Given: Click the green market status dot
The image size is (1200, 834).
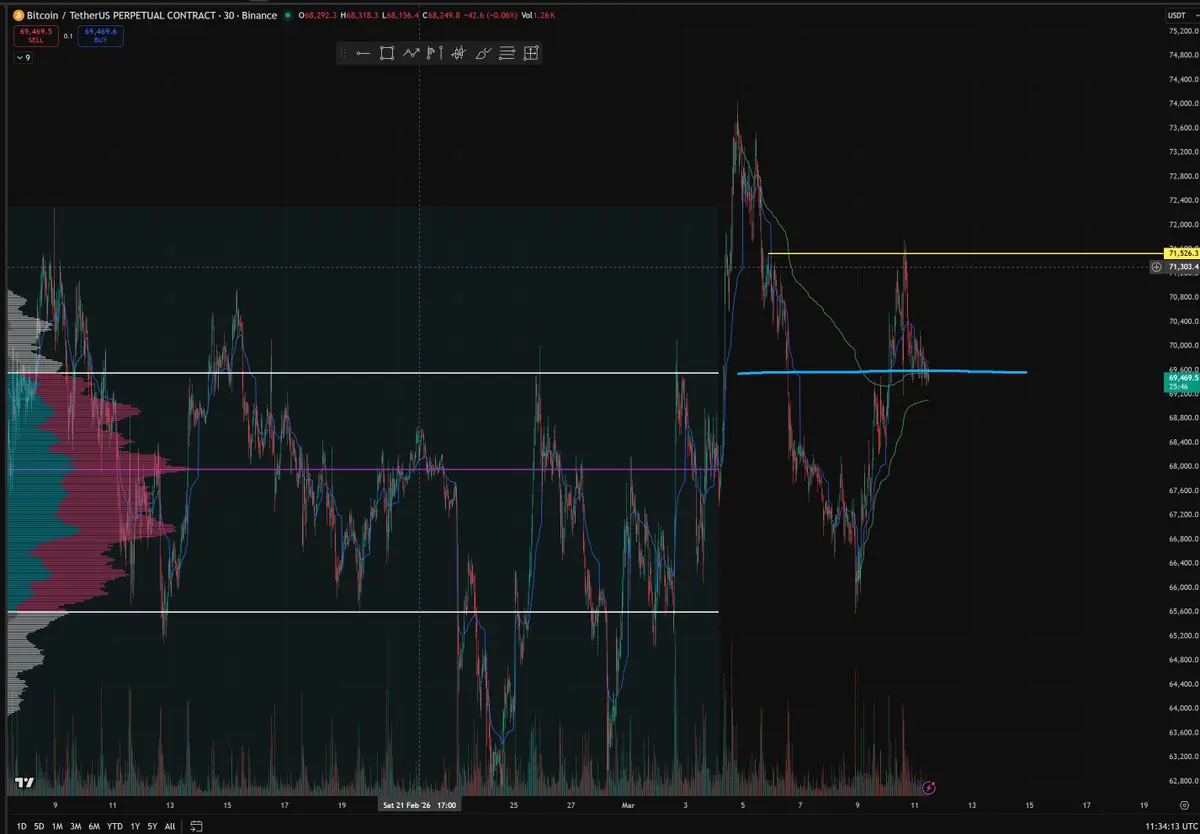Looking at the screenshot, I should pos(287,16).
